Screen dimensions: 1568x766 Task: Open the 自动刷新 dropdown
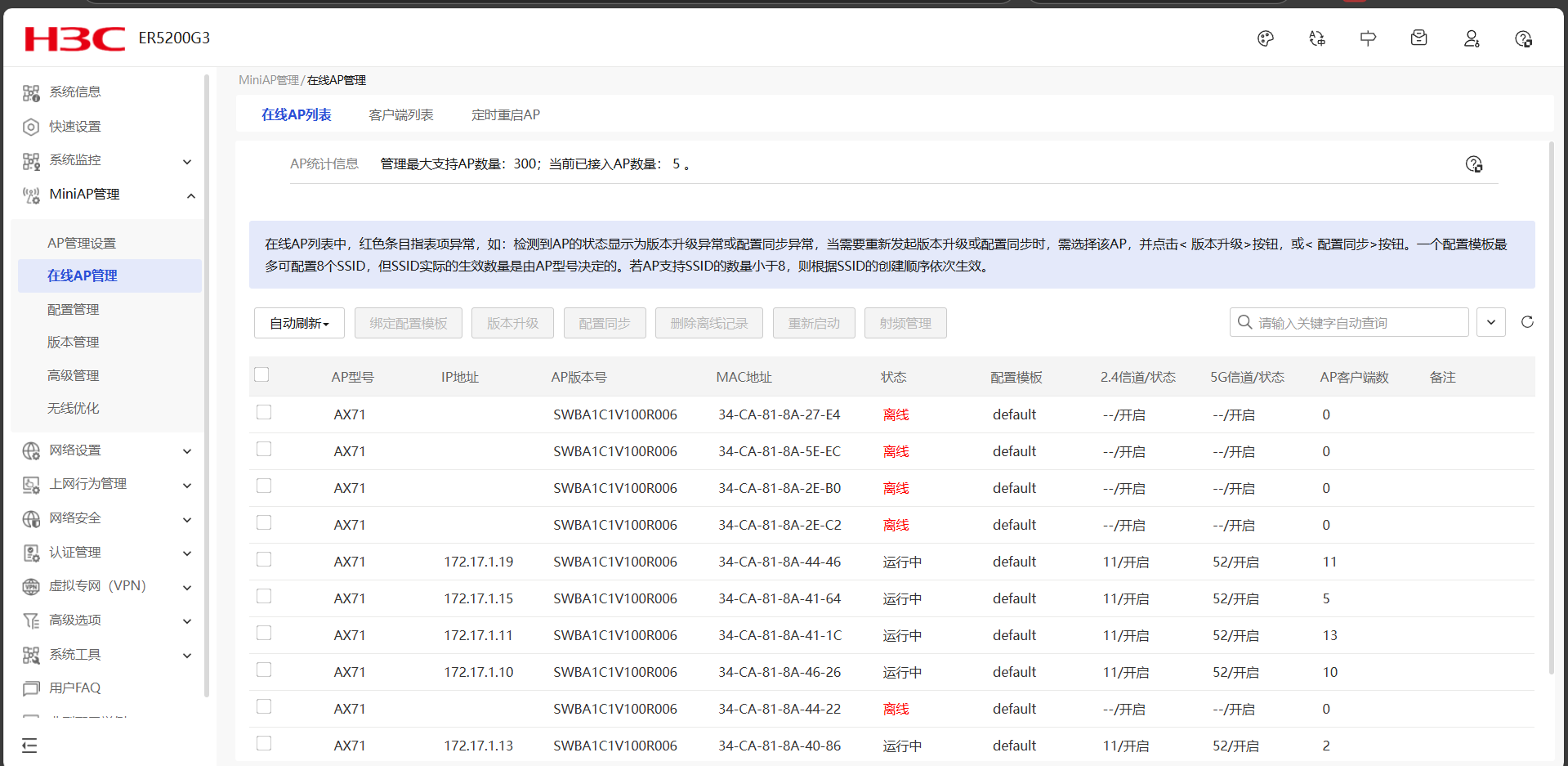click(x=299, y=323)
